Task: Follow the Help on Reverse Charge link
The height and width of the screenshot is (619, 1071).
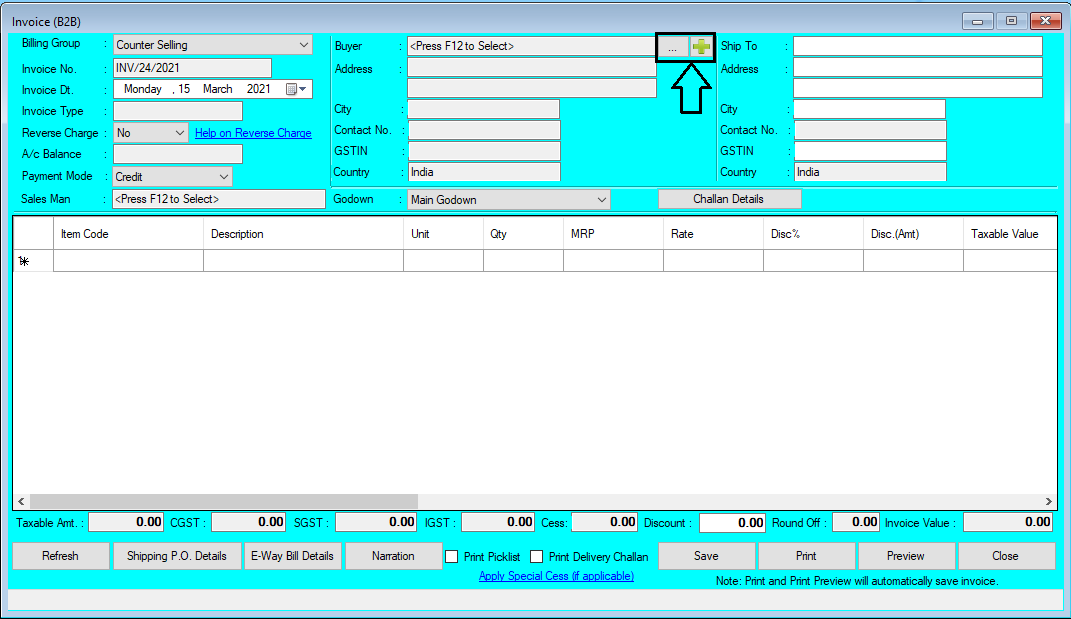Action: (x=252, y=132)
